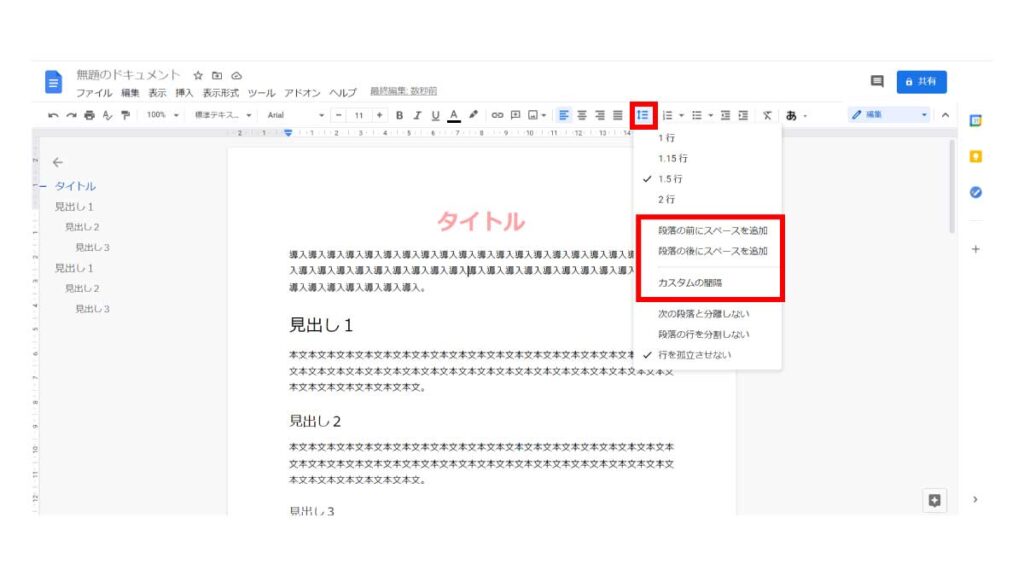Viewport: 1024px width, 576px height.
Task: Move document with folder icon
Action: pos(217,76)
